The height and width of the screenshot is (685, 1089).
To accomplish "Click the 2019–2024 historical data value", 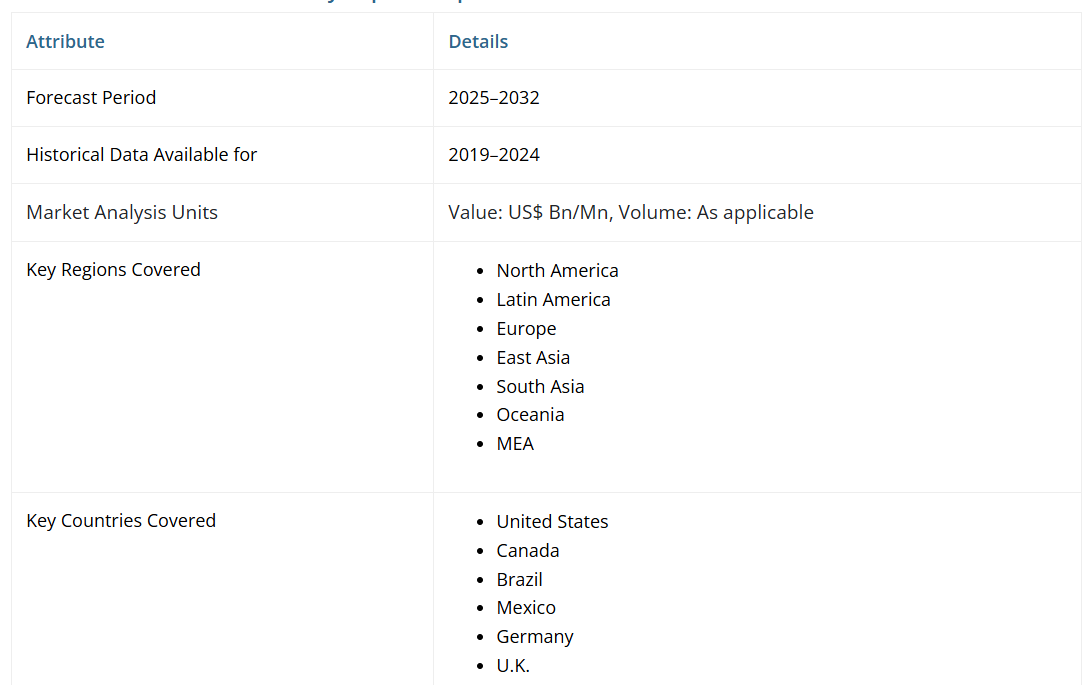I will [x=494, y=155].
